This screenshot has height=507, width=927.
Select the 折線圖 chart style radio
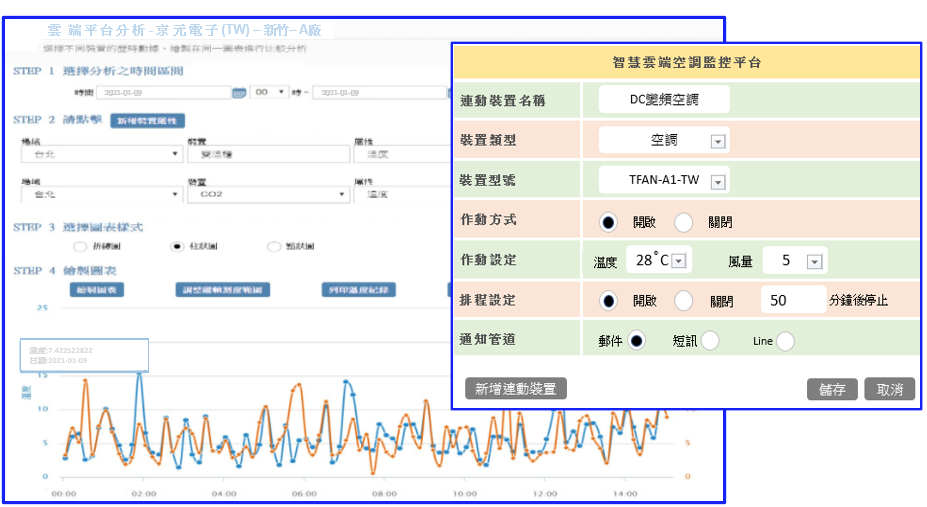tap(80, 246)
